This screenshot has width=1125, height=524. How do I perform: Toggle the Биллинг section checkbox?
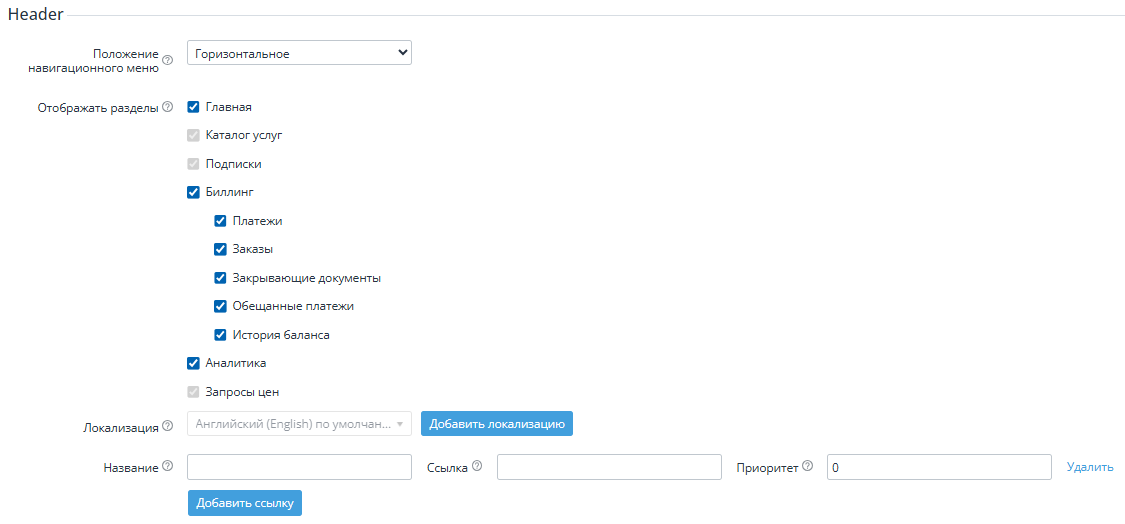(x=193, y=192)
